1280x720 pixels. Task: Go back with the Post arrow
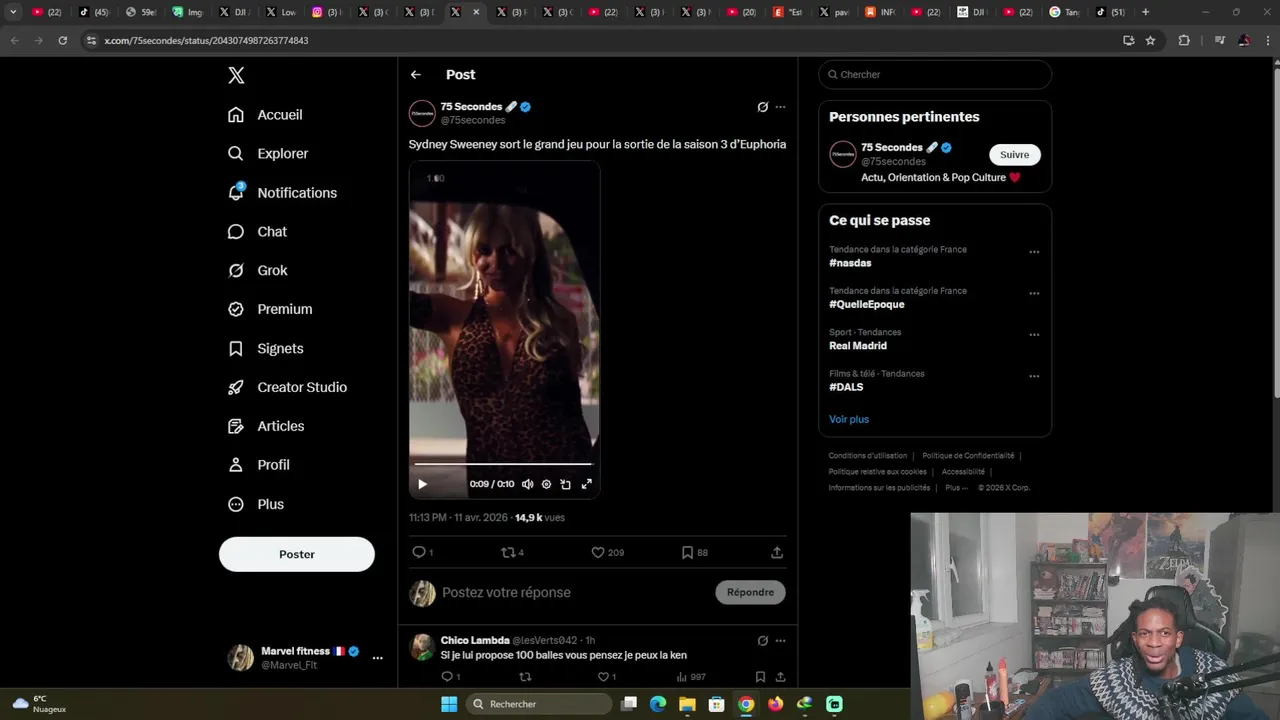click(416, 75)
